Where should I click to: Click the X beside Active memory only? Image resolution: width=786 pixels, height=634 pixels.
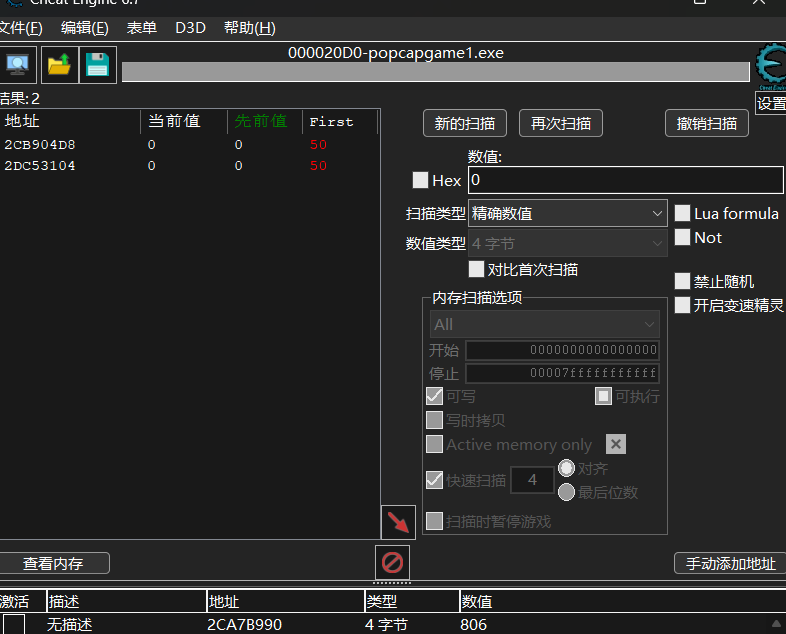point(616,444)
